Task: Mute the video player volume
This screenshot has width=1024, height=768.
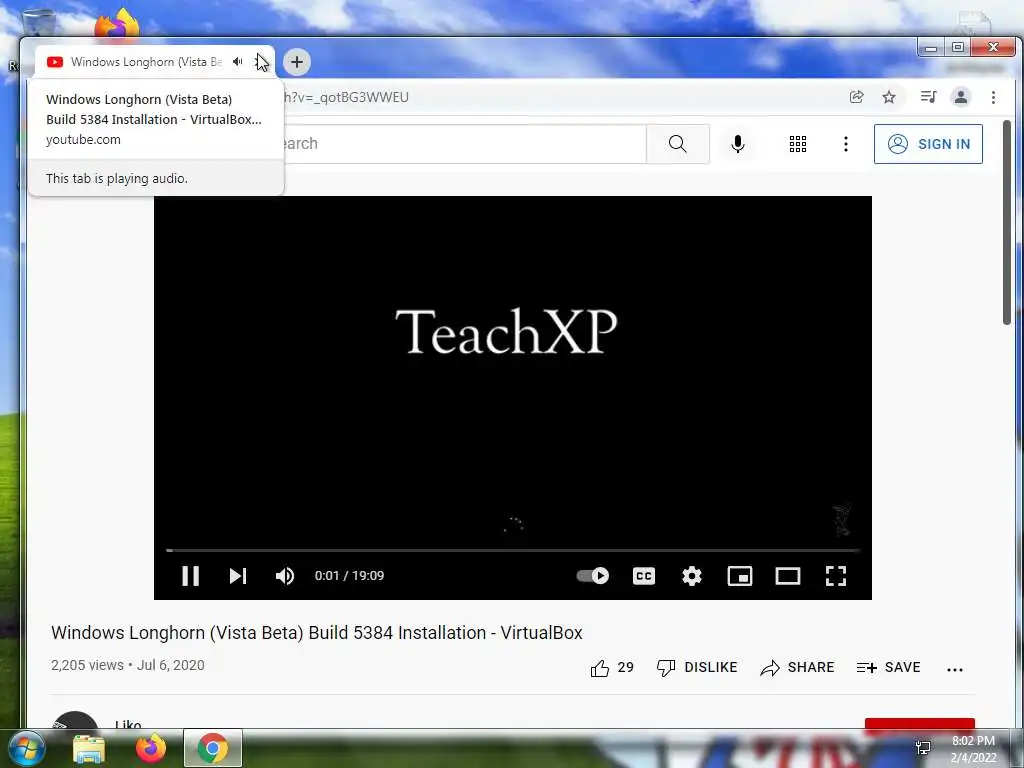Action: [285, 575]
